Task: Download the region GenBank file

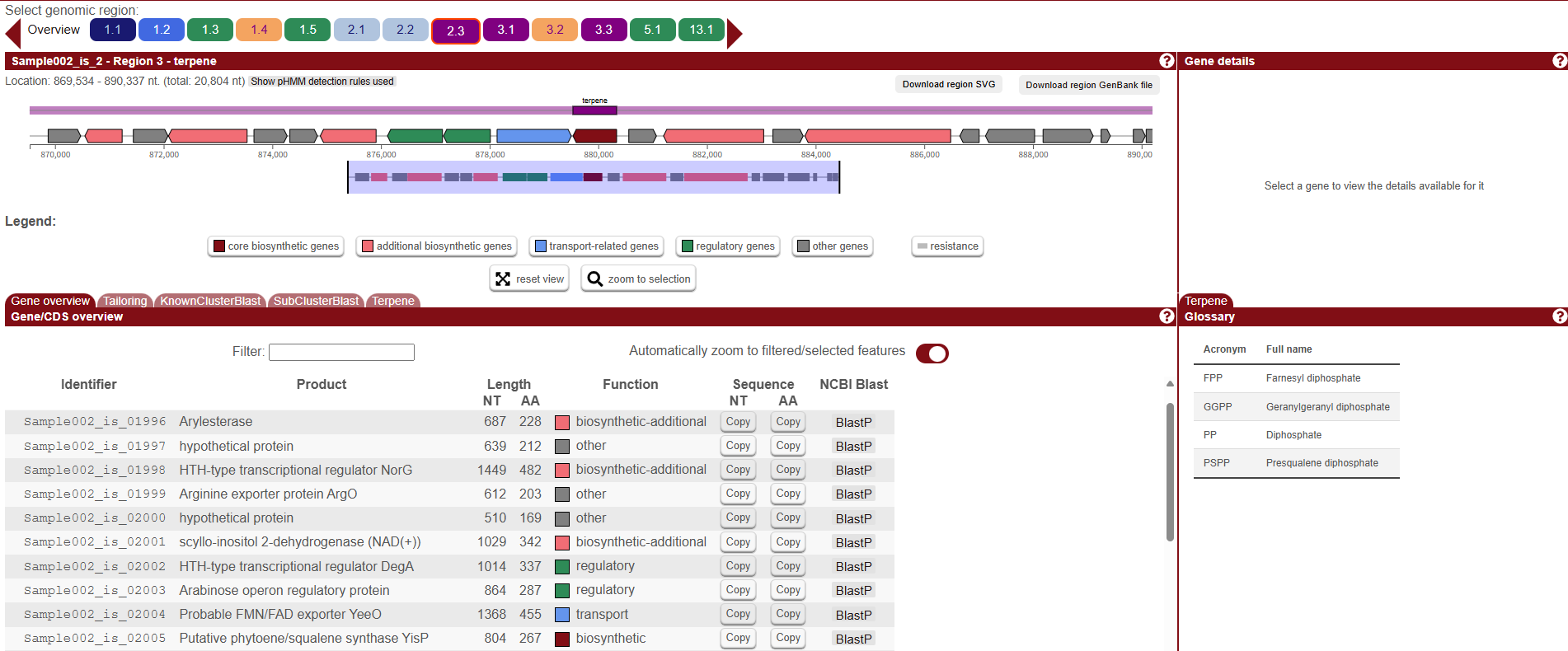Action: [1088, 85]
